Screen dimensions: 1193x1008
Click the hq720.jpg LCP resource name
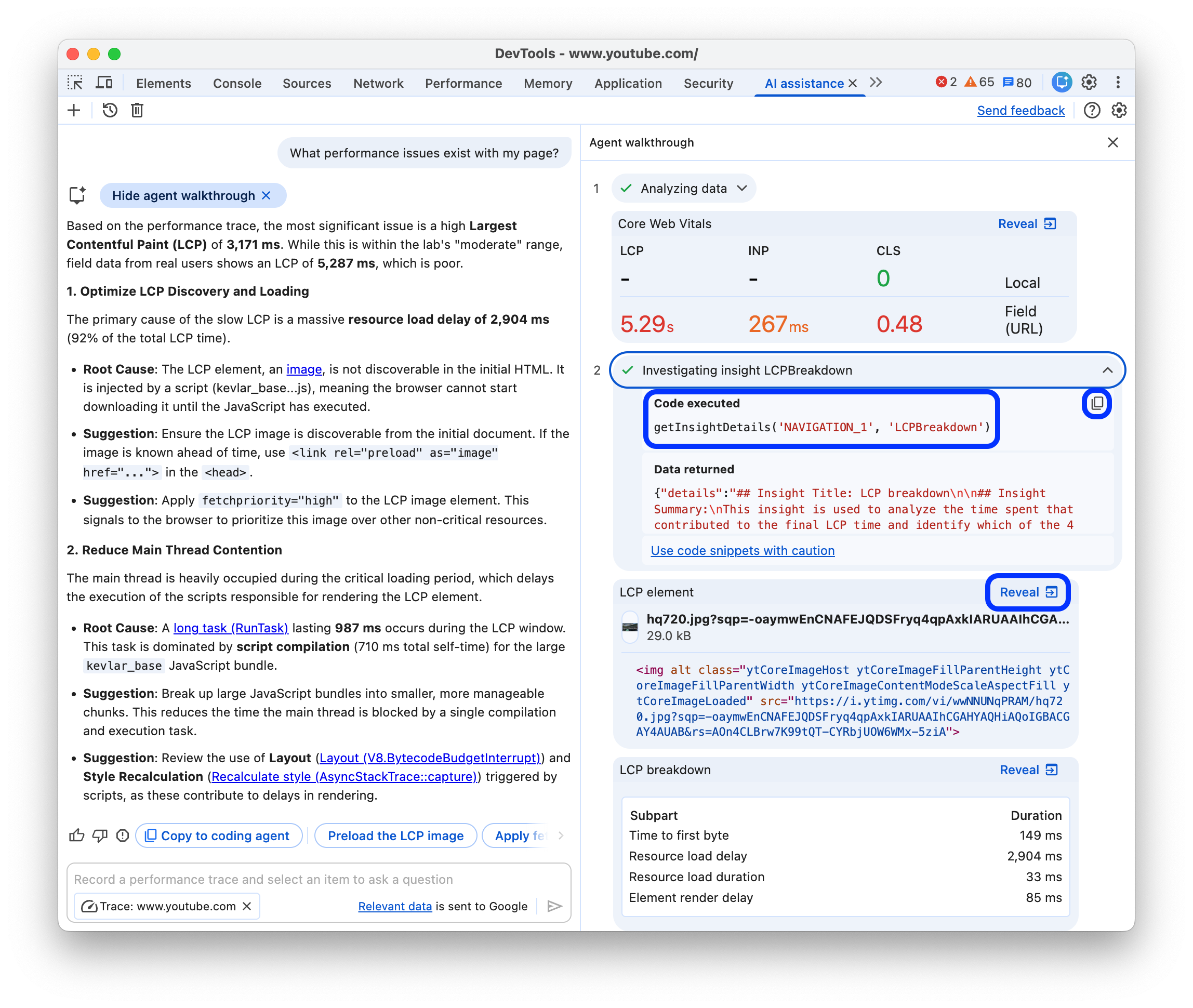pyautogui.click(x=858, y=619)
